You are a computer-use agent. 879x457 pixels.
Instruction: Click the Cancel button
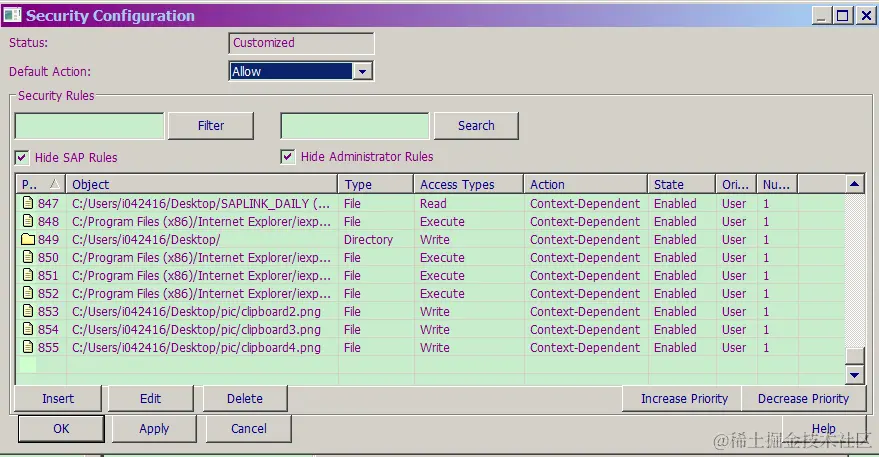coord(249,428)
